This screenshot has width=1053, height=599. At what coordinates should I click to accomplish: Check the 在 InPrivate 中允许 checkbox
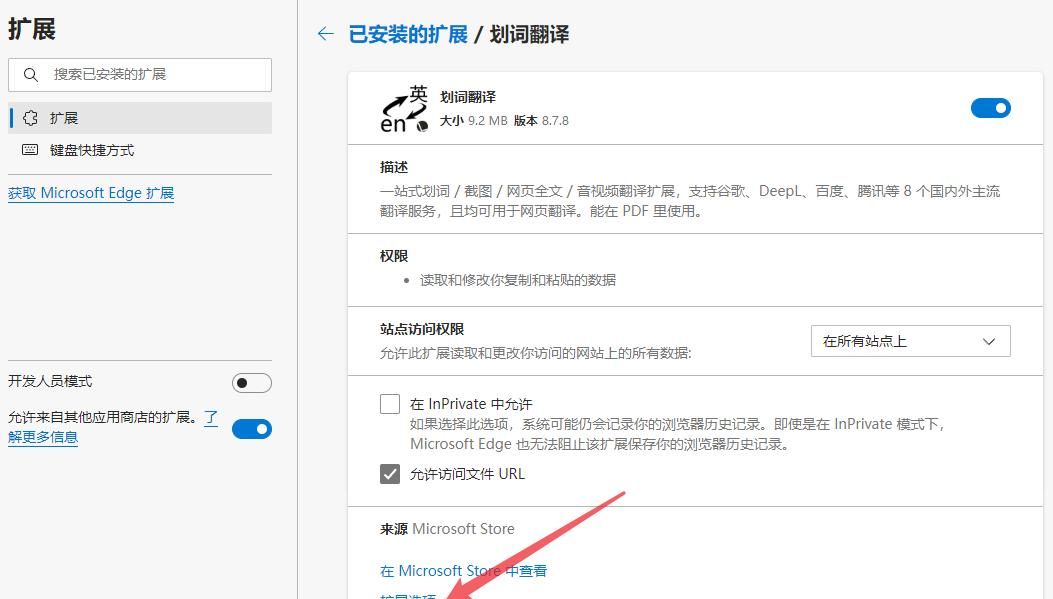point(390,403)
